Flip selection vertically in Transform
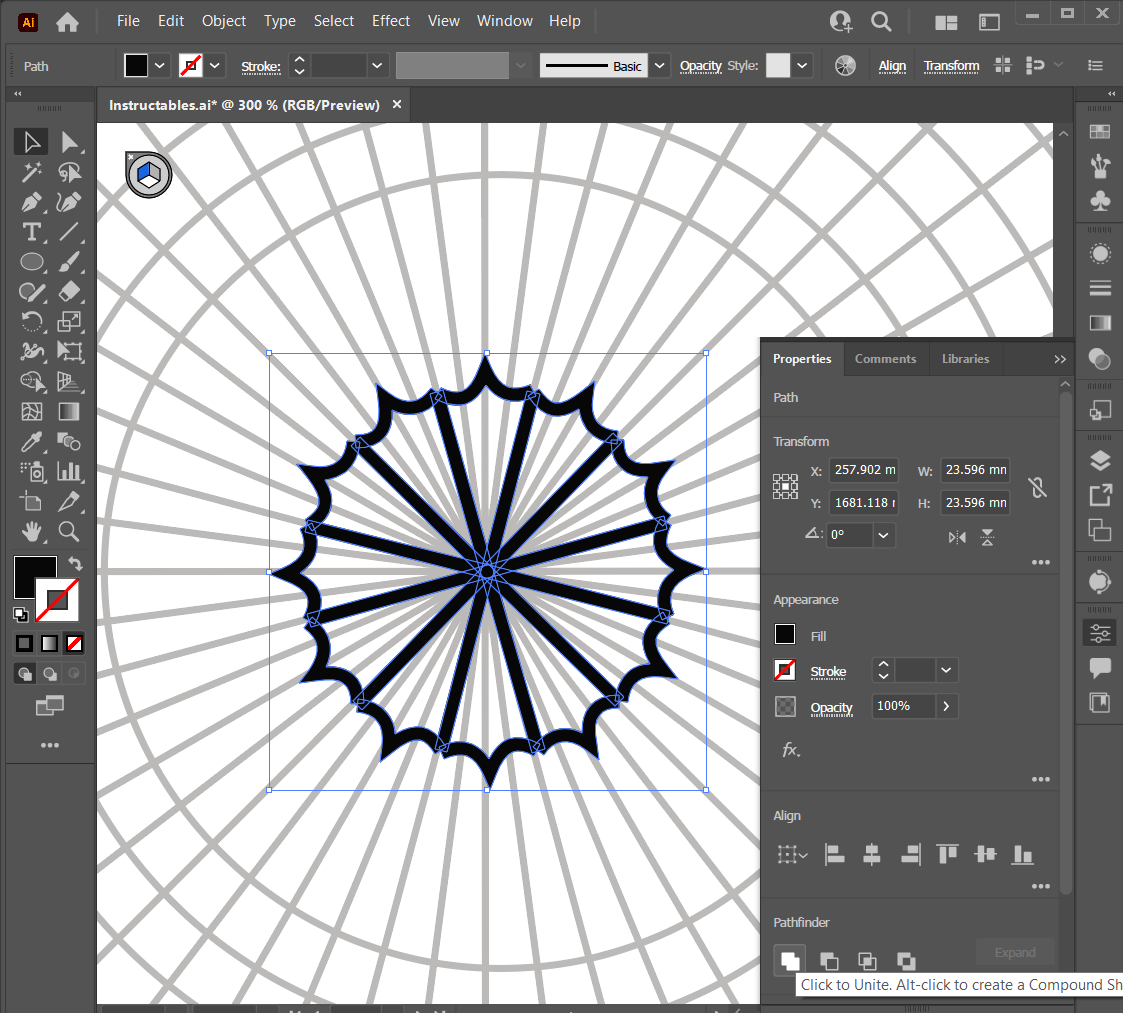The image size is (1123, 1013). click(x=988, y=537)
